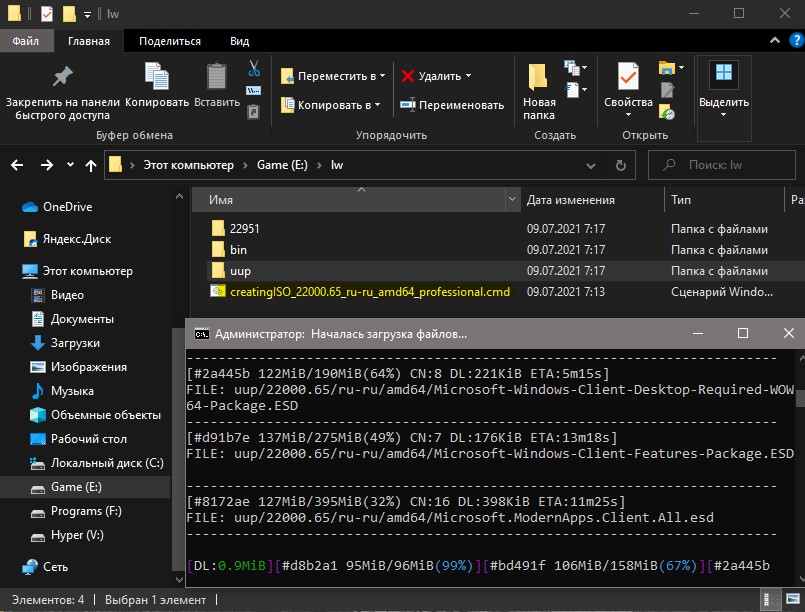This screenshot has width=805, height=612.
Task: Open the Музыка sidebar folder
Action: coord(72,391)
